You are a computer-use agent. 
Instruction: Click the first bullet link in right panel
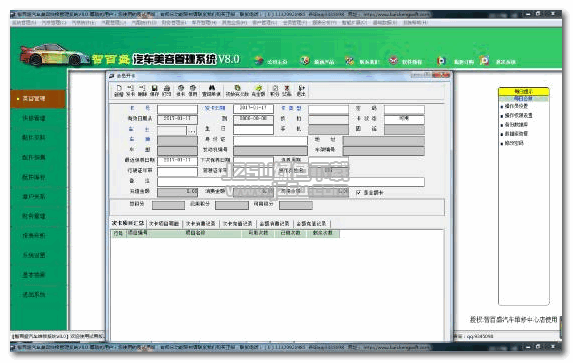[516, 106]
